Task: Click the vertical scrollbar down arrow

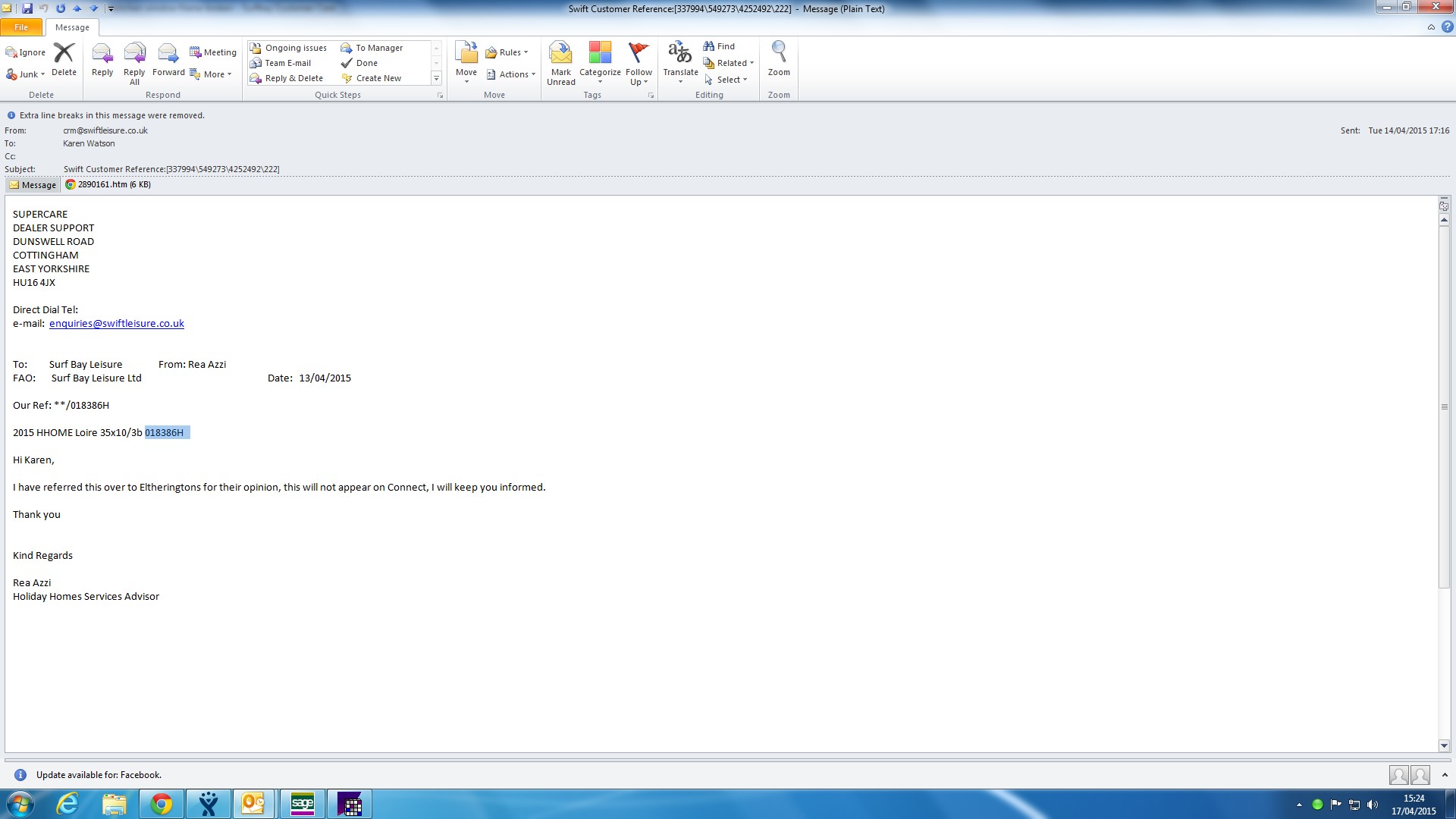Action: click(x=1444, y=745)
